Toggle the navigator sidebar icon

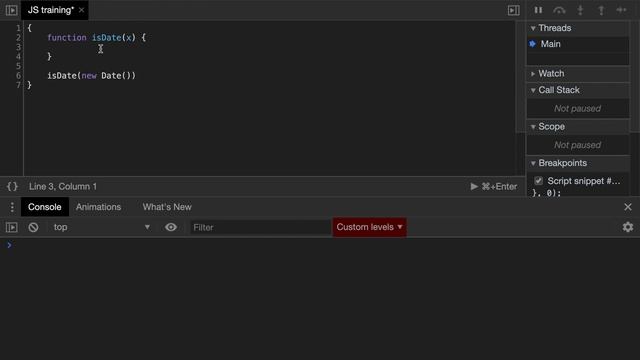pyautogui.click(x=11, y=10)
